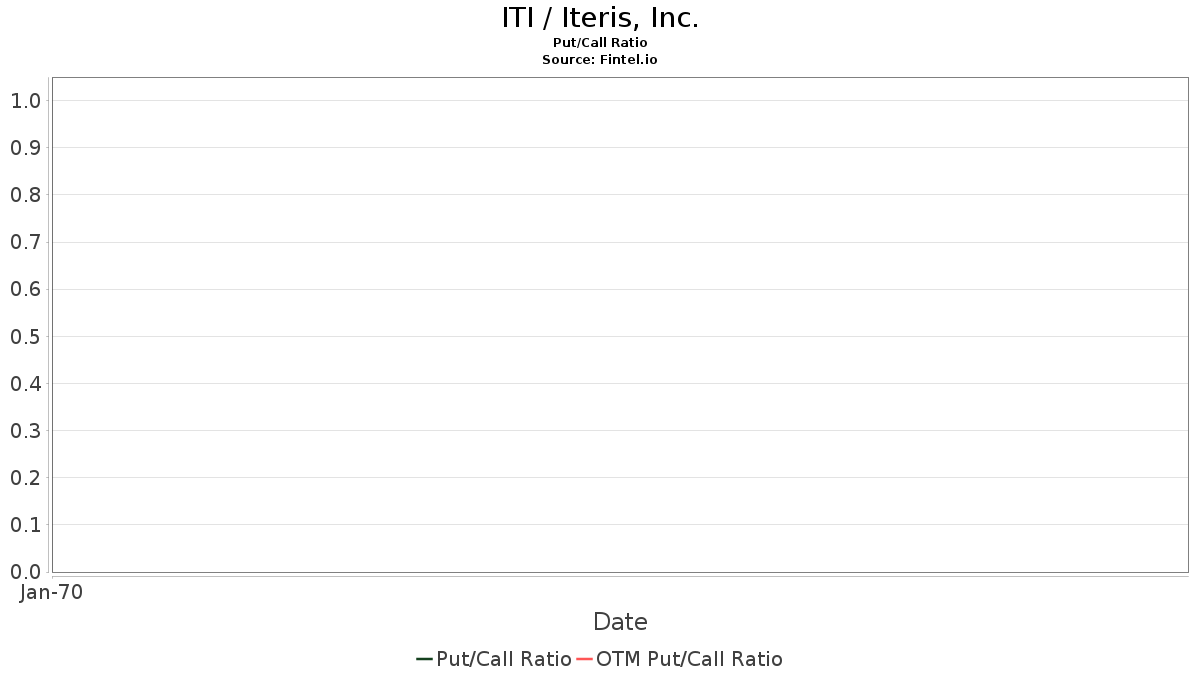Click the Date x-axis title

620,622
